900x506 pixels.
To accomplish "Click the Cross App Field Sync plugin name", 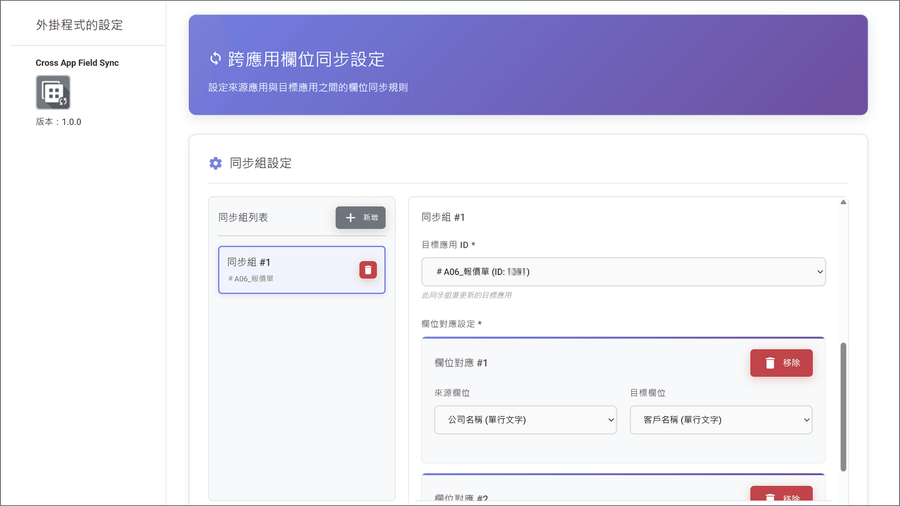I will click(x=77, y=63).
